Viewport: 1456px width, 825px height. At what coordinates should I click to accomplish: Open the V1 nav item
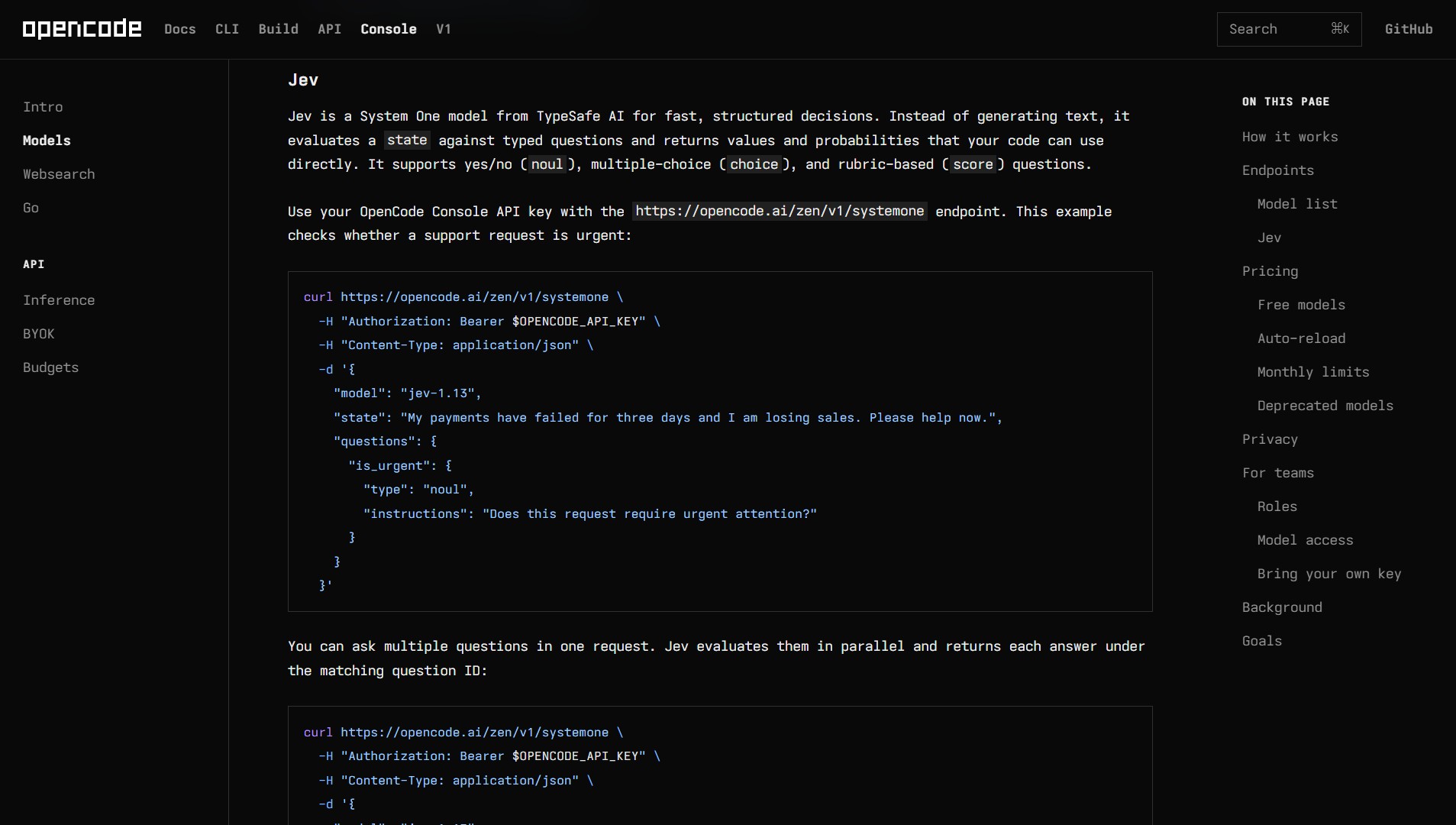click(444, 29)
